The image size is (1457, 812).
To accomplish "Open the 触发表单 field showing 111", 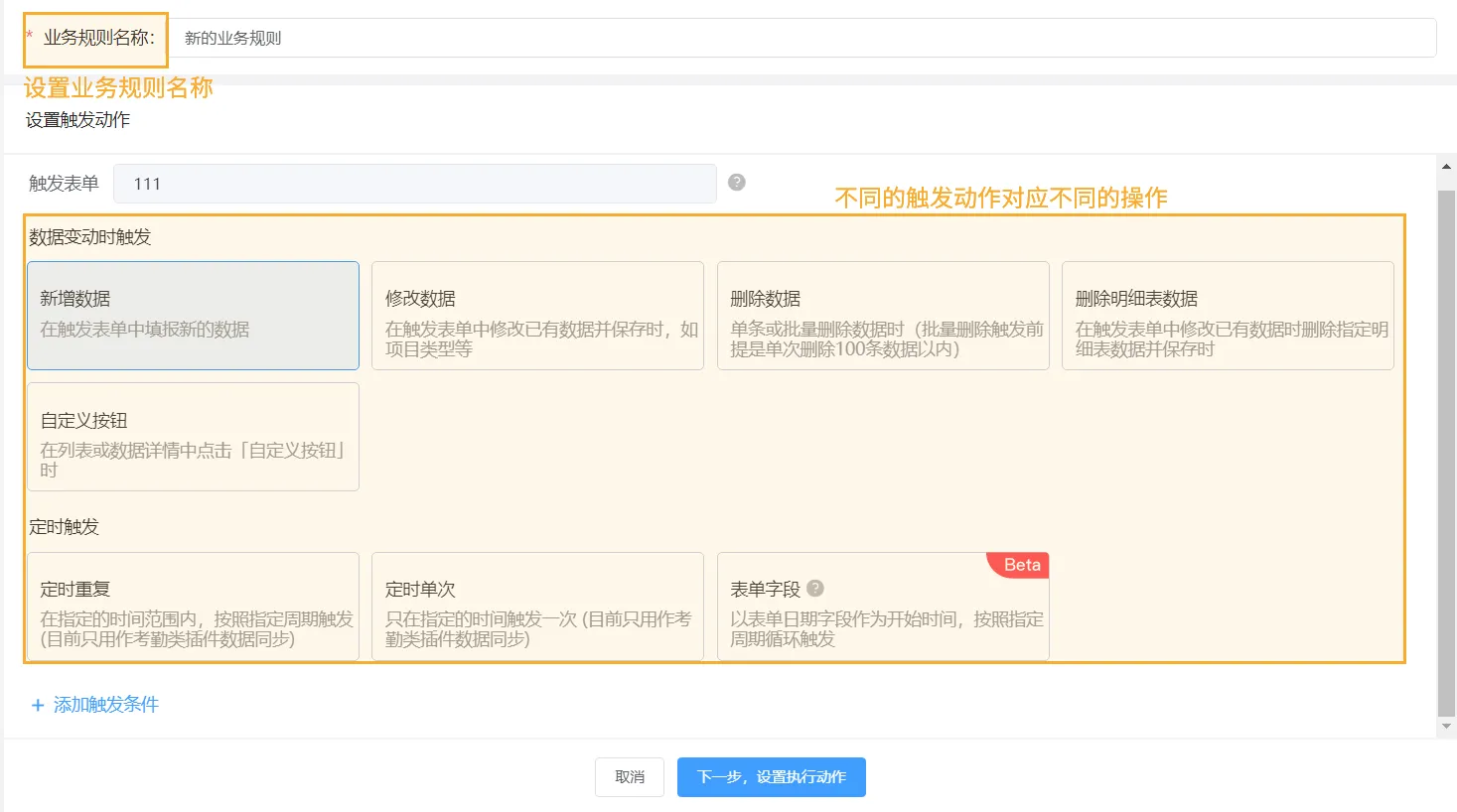I will tap(414, 184).
